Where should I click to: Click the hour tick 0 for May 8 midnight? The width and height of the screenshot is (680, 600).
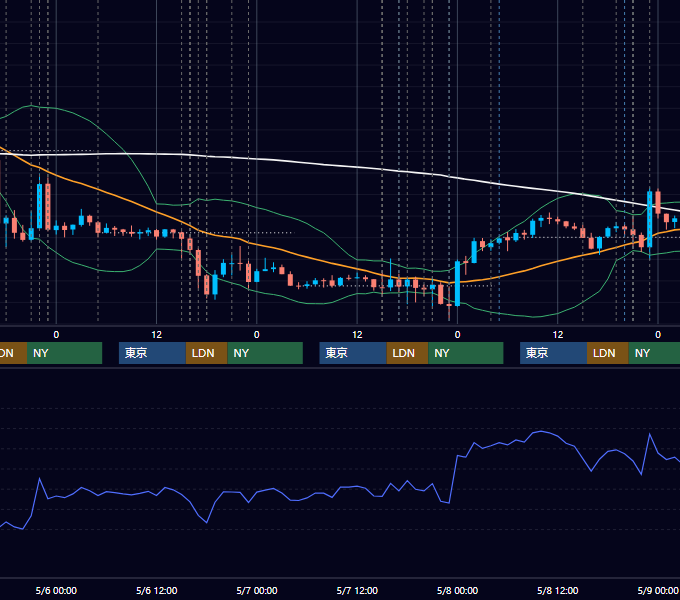(x=457, y=335)
